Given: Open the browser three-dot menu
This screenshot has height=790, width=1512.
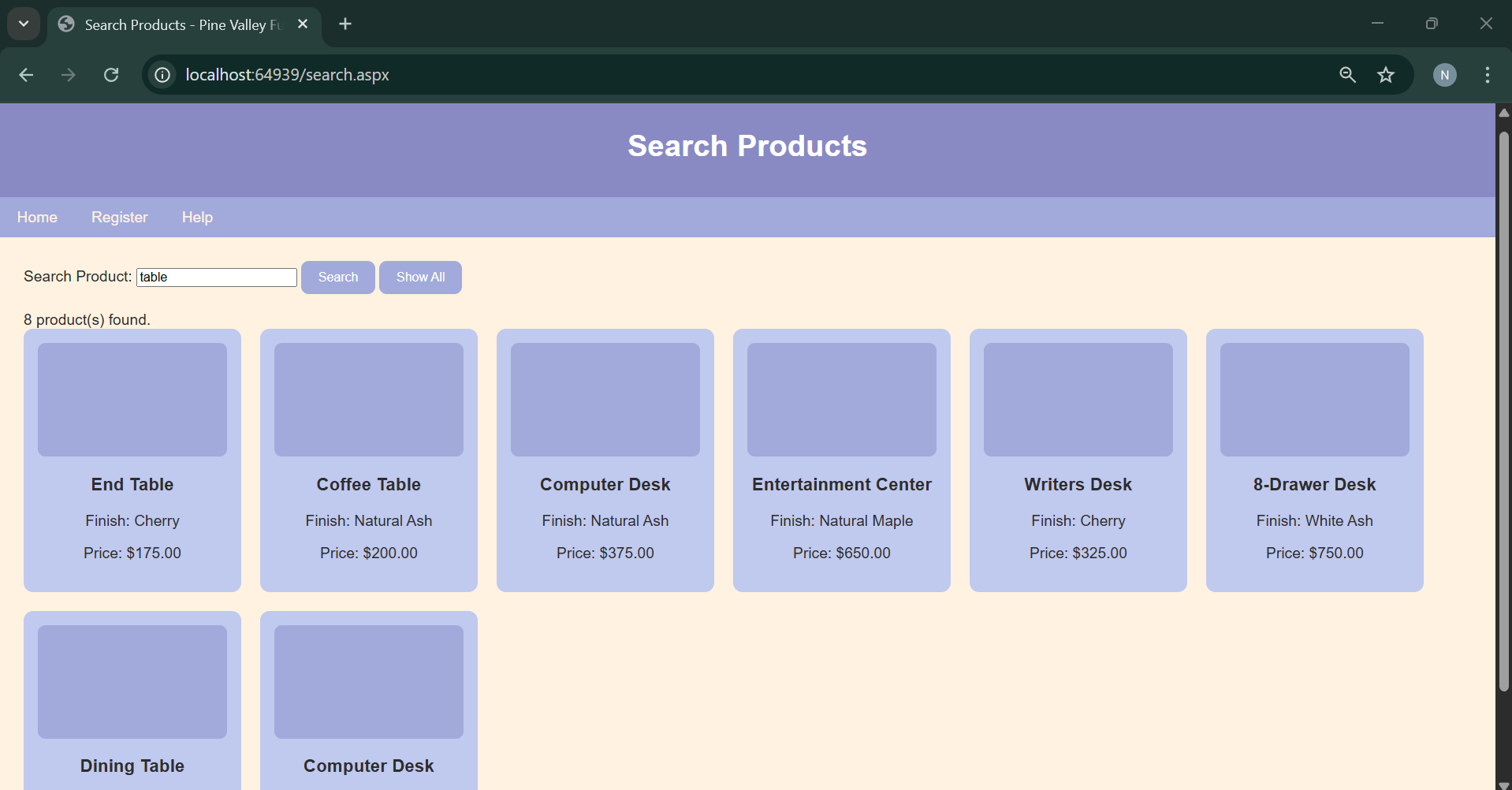Looking at the screenshot, I should tap(1487, 75).
